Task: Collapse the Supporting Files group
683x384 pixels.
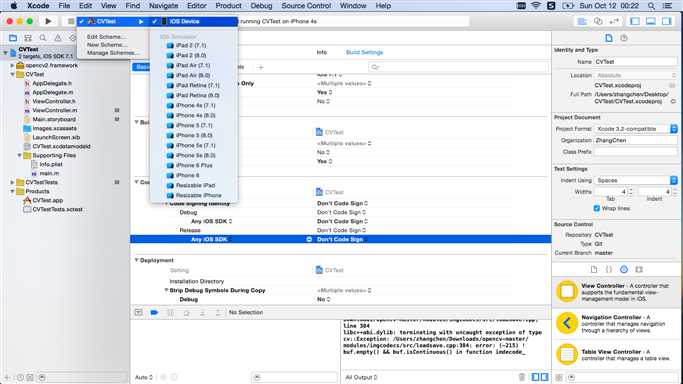Action: click(x=20, y=155)
